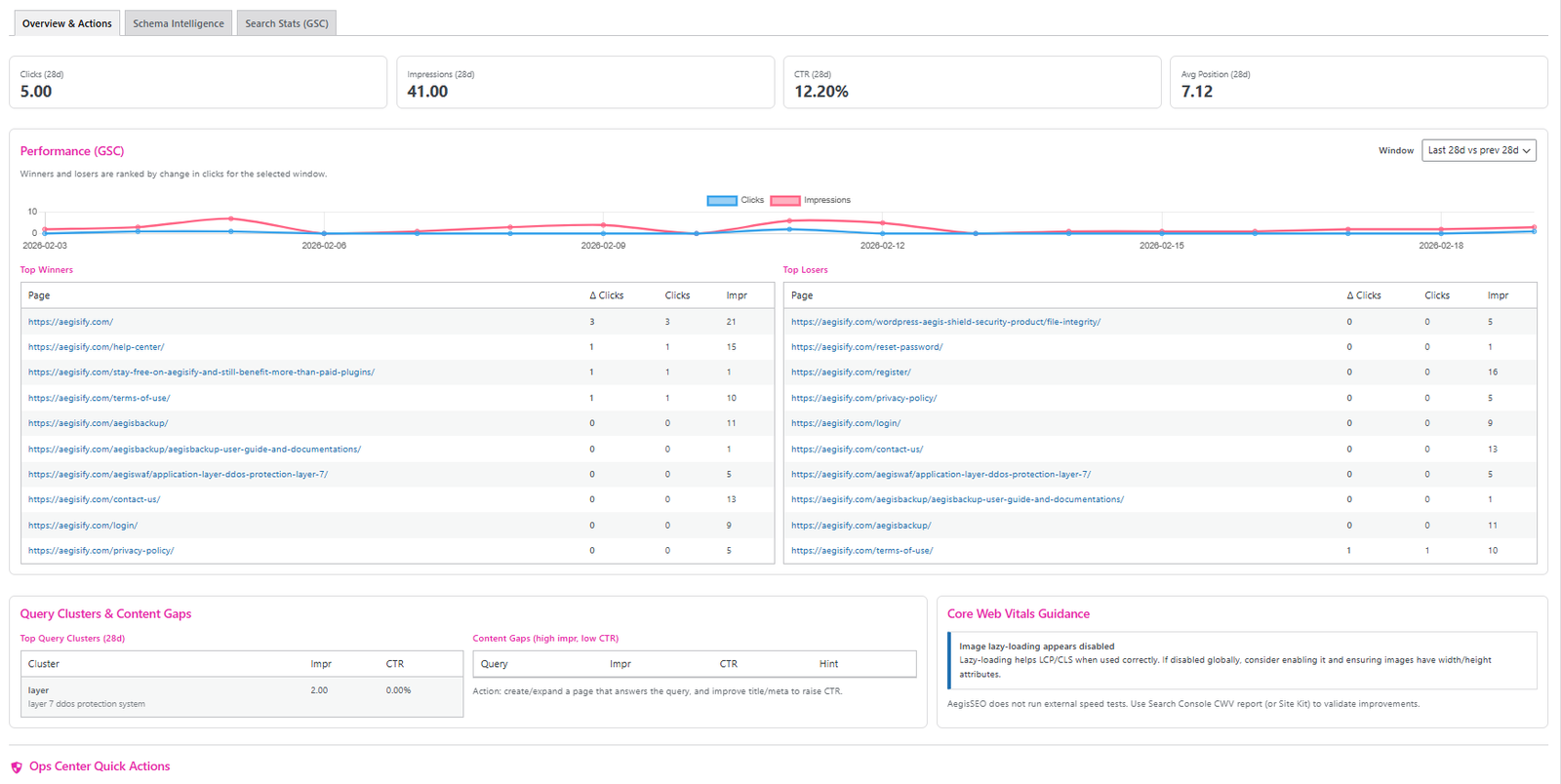Toggle the Clicks legend swatch
Viewport: 1561px width, 784px height.
pyautogui.click(x=722, y=200)
